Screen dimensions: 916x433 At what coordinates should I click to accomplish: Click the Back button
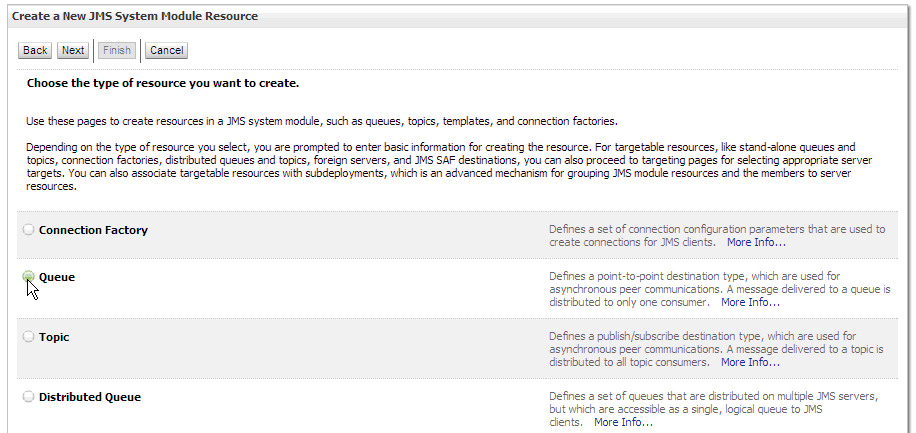point(35,50)
